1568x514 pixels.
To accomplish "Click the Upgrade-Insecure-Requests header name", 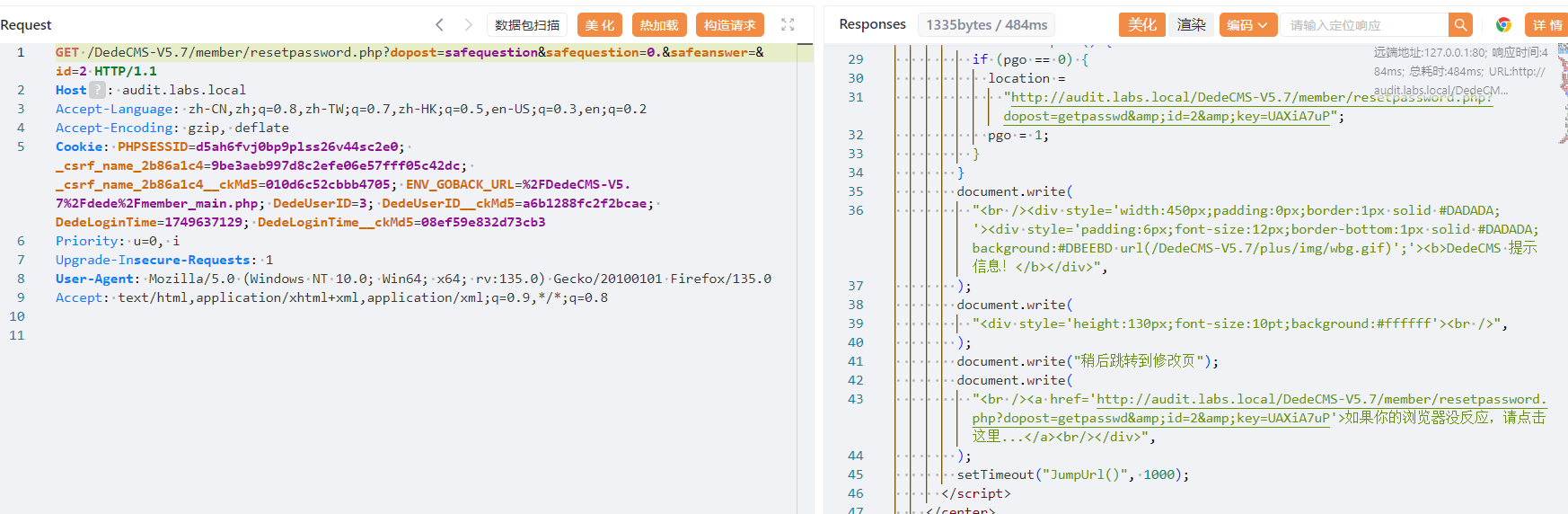I will [153, 260].
